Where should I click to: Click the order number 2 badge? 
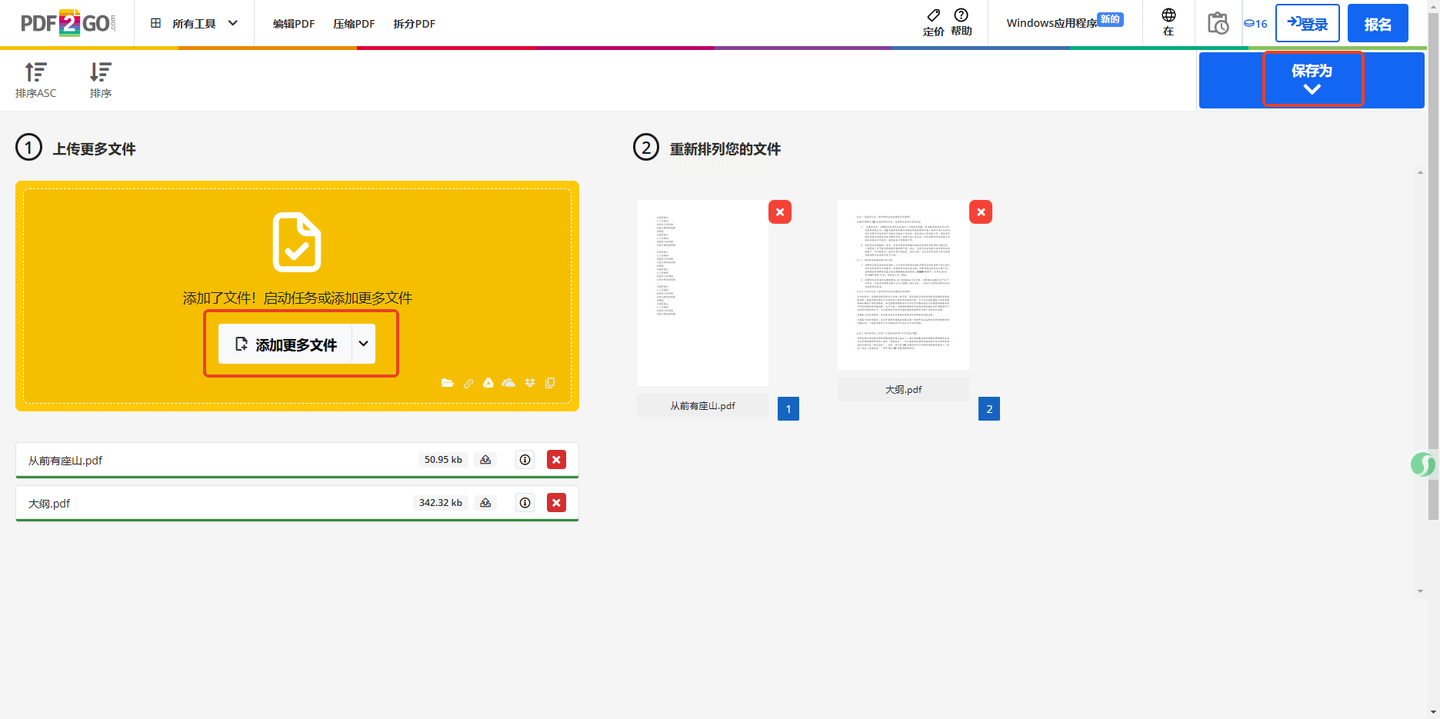[989, 409]
